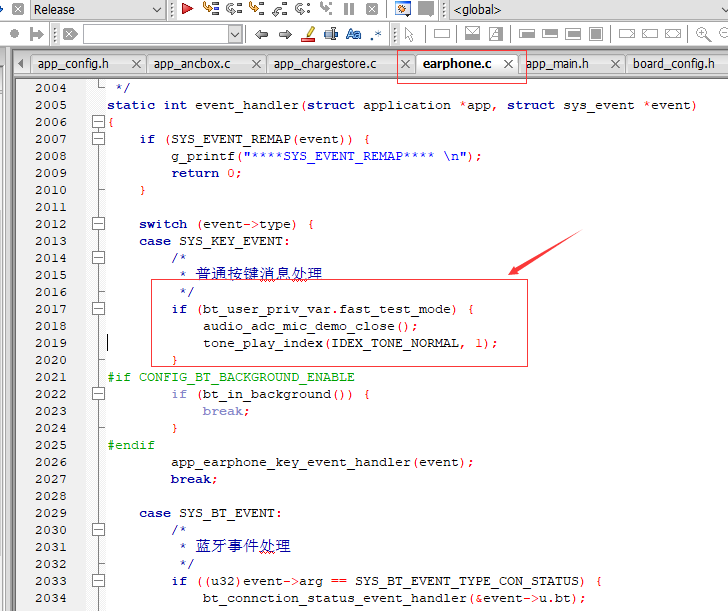Click the envelope-shaped block icon
The width and height of the screenshot is (728, 611).
(x=472, y=33)
